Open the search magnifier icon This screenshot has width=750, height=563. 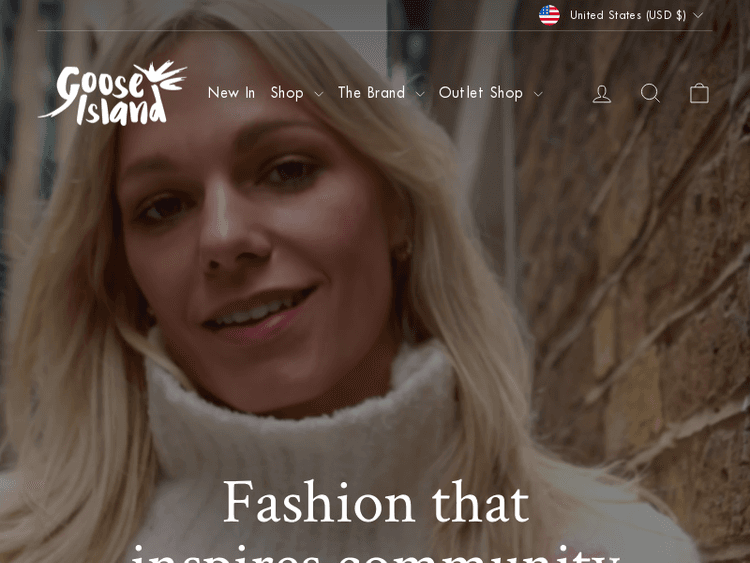(651, 93)
